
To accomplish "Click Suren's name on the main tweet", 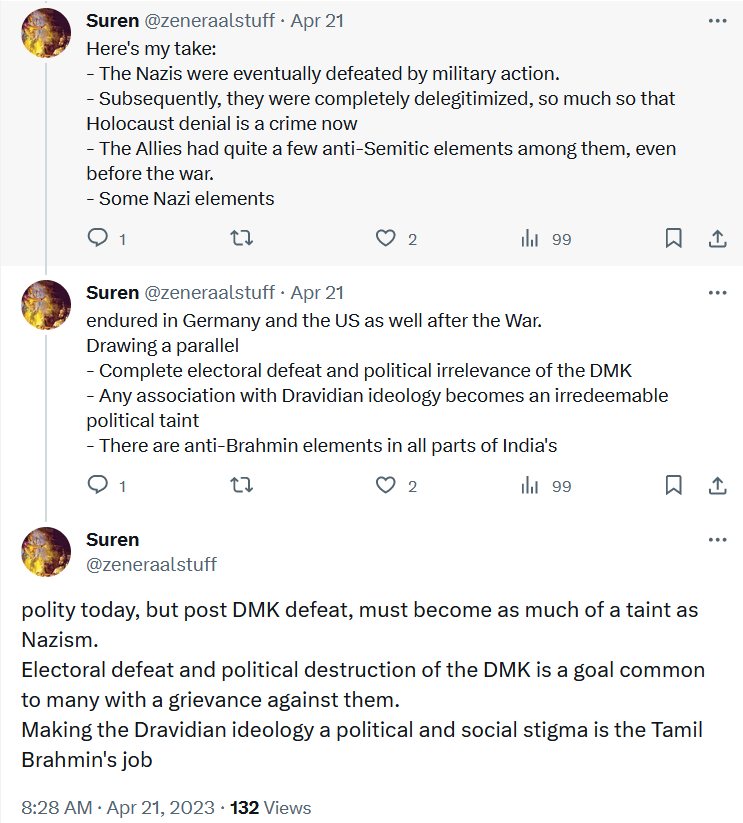I will coord(113,540).
